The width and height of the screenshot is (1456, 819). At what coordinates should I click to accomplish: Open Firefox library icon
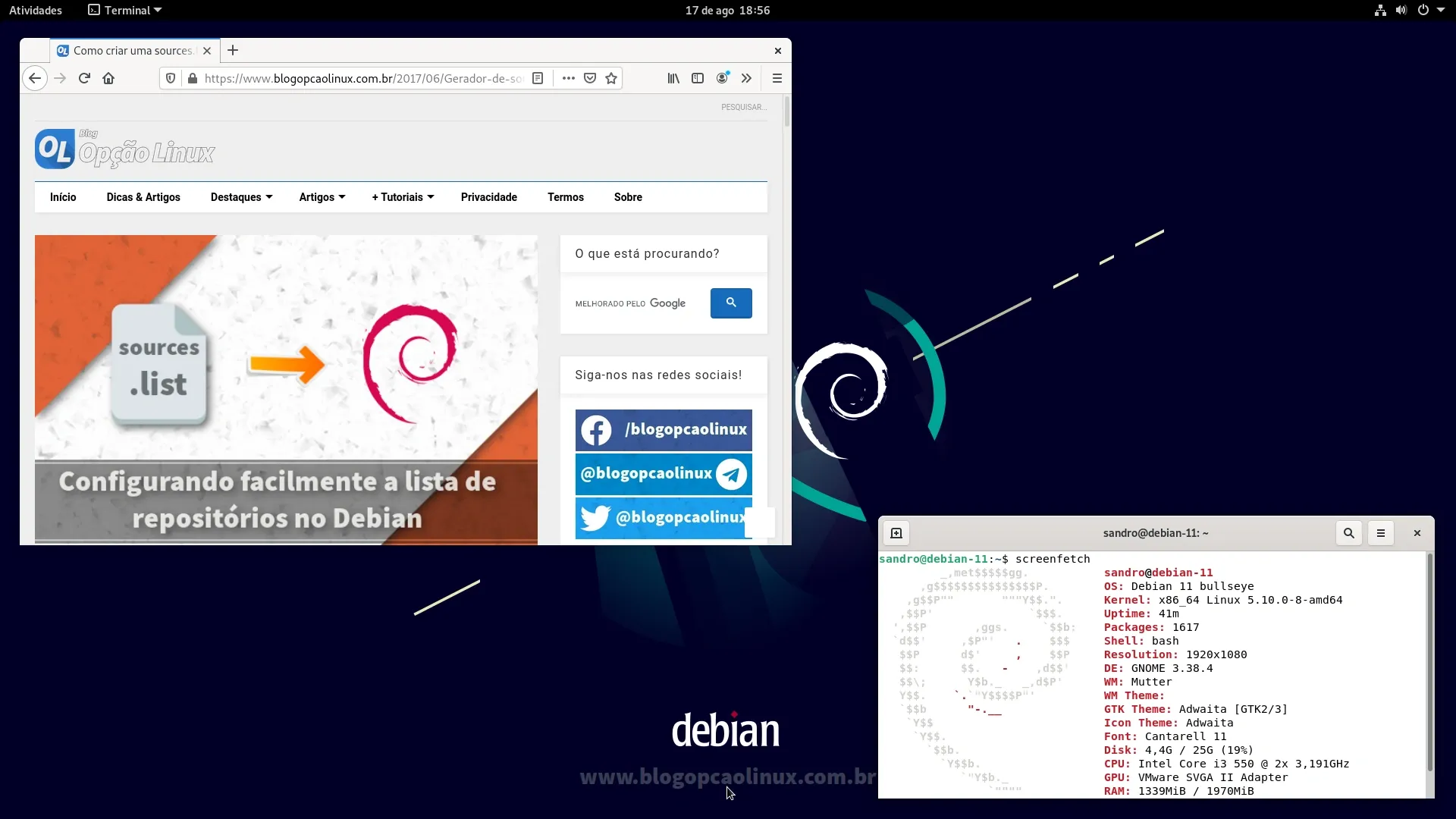point(673,78)
